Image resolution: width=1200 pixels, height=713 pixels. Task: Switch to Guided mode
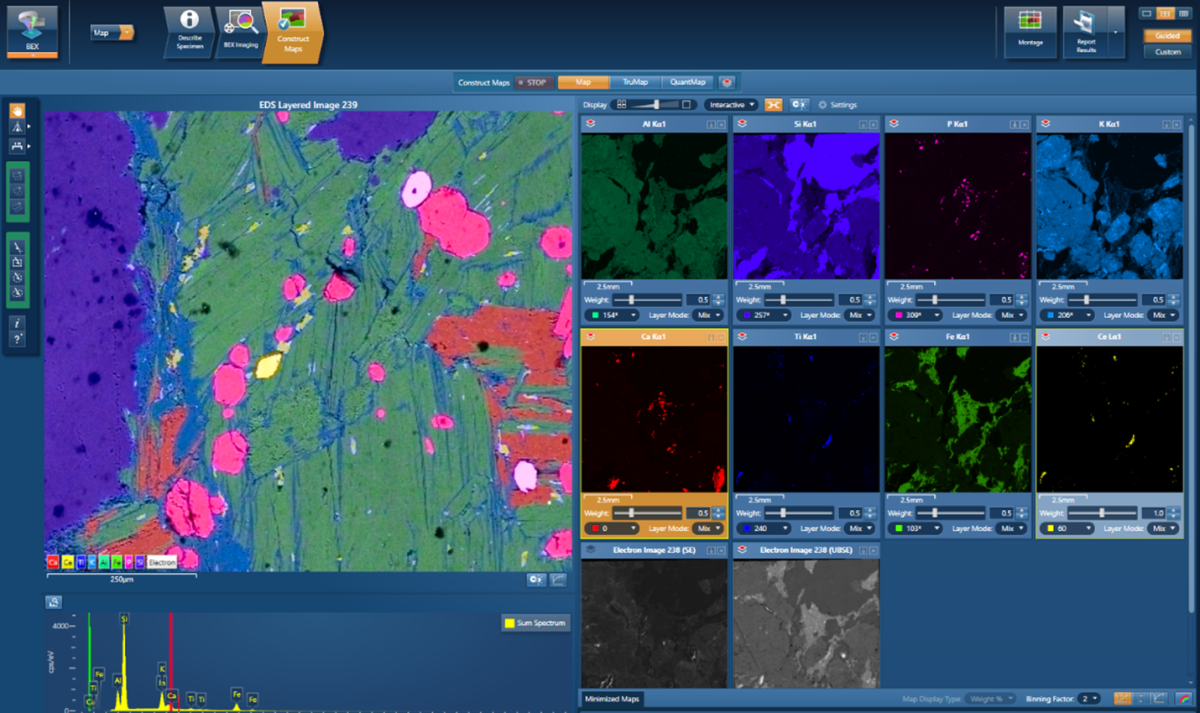1166,35
